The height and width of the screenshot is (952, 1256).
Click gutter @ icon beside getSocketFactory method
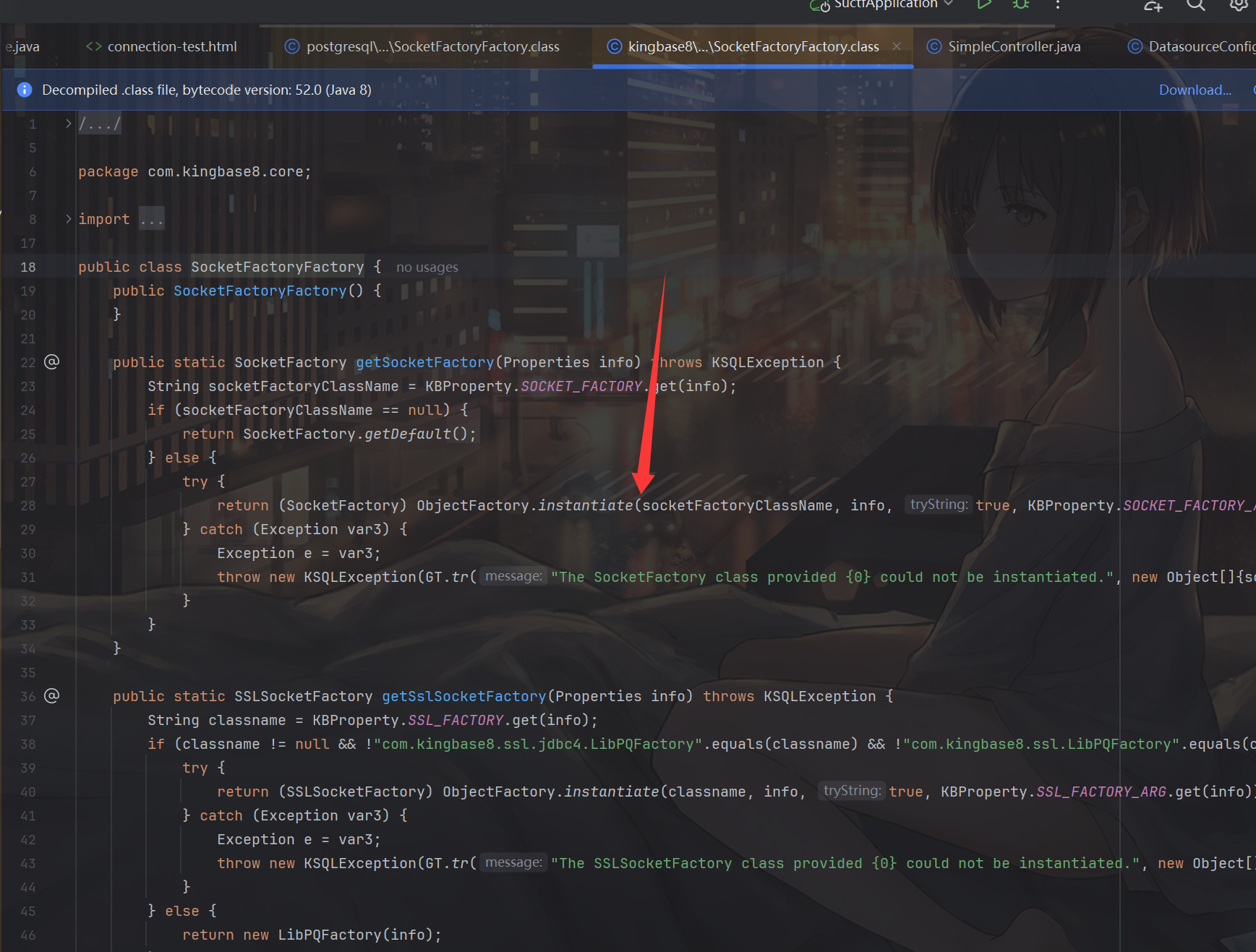point(52,361)
